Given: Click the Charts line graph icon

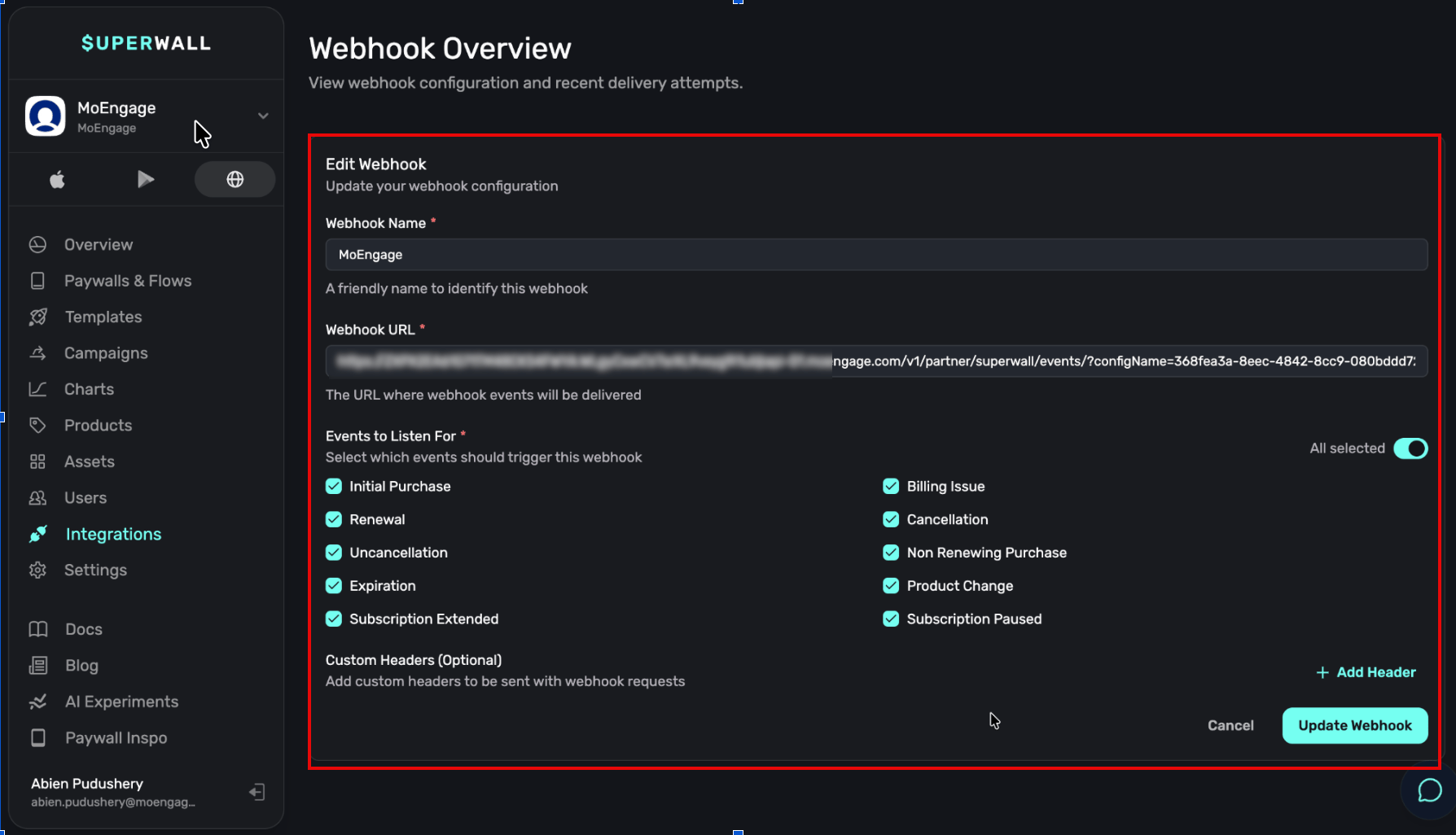Looking at the screenshot, I should pos(37,389).
